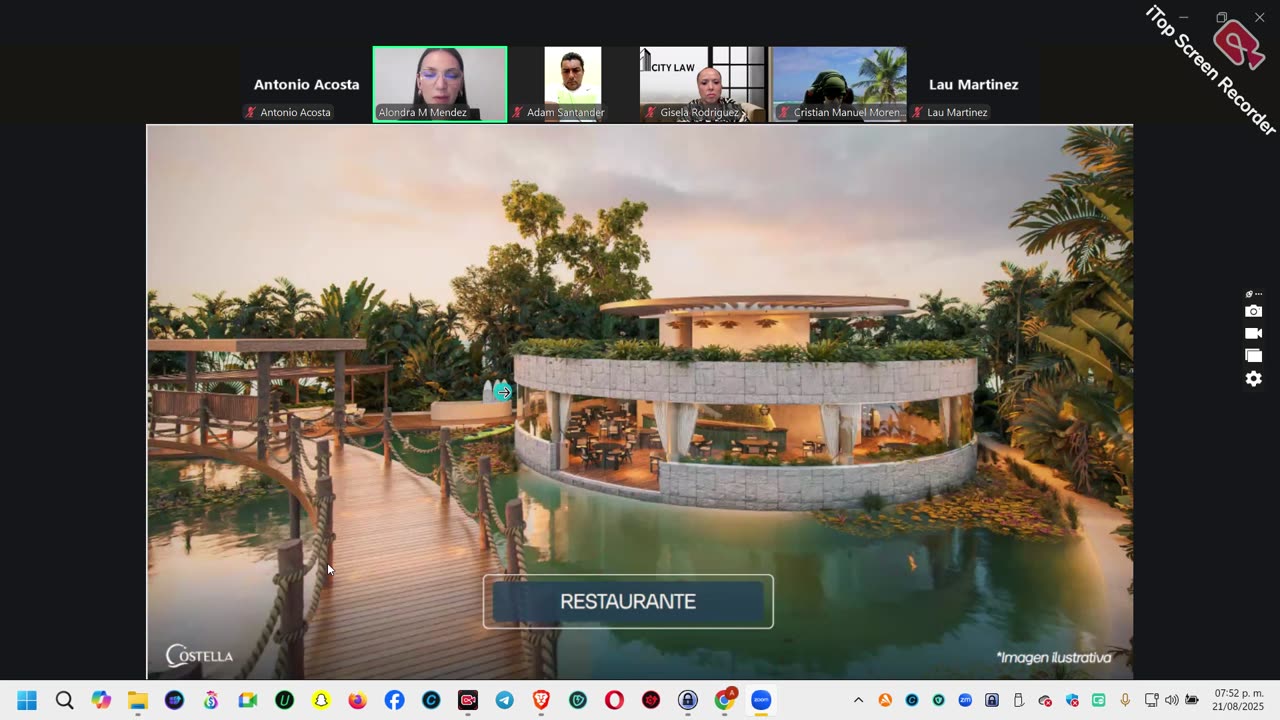Launch Copilot from the taskbar
Screen dimensions: 1280x720
tap(101, 700)
